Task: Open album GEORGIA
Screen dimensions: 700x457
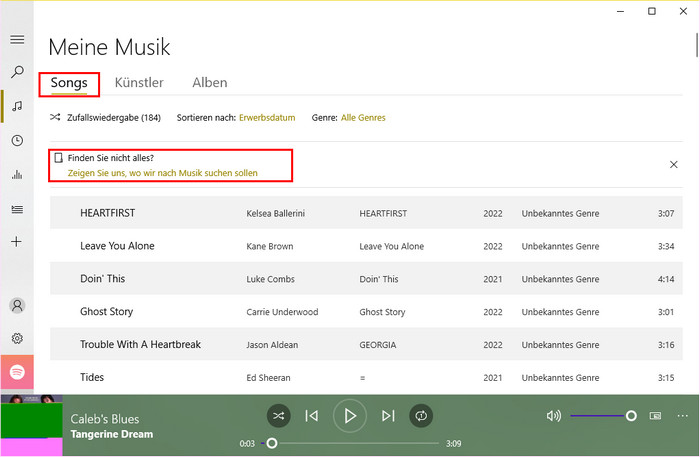Action: click(378, 345)
